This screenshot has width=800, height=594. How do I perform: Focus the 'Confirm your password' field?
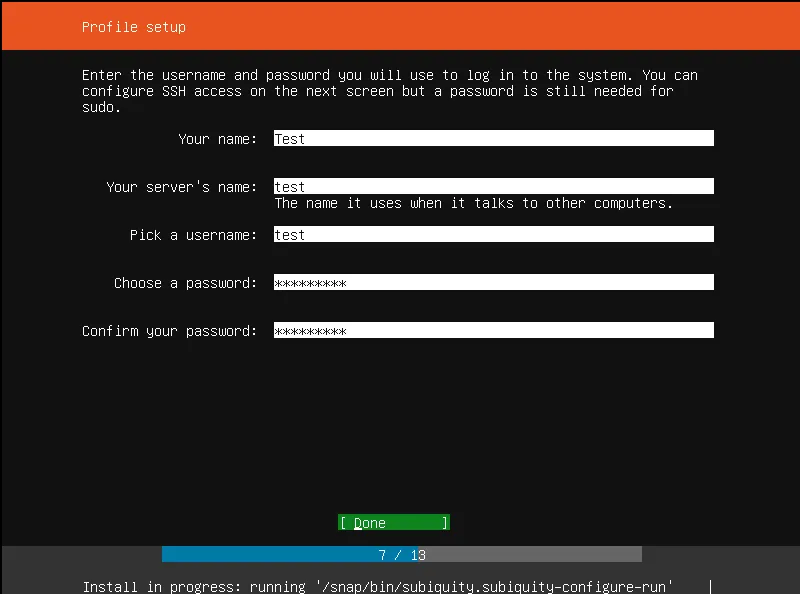(493, 331)
